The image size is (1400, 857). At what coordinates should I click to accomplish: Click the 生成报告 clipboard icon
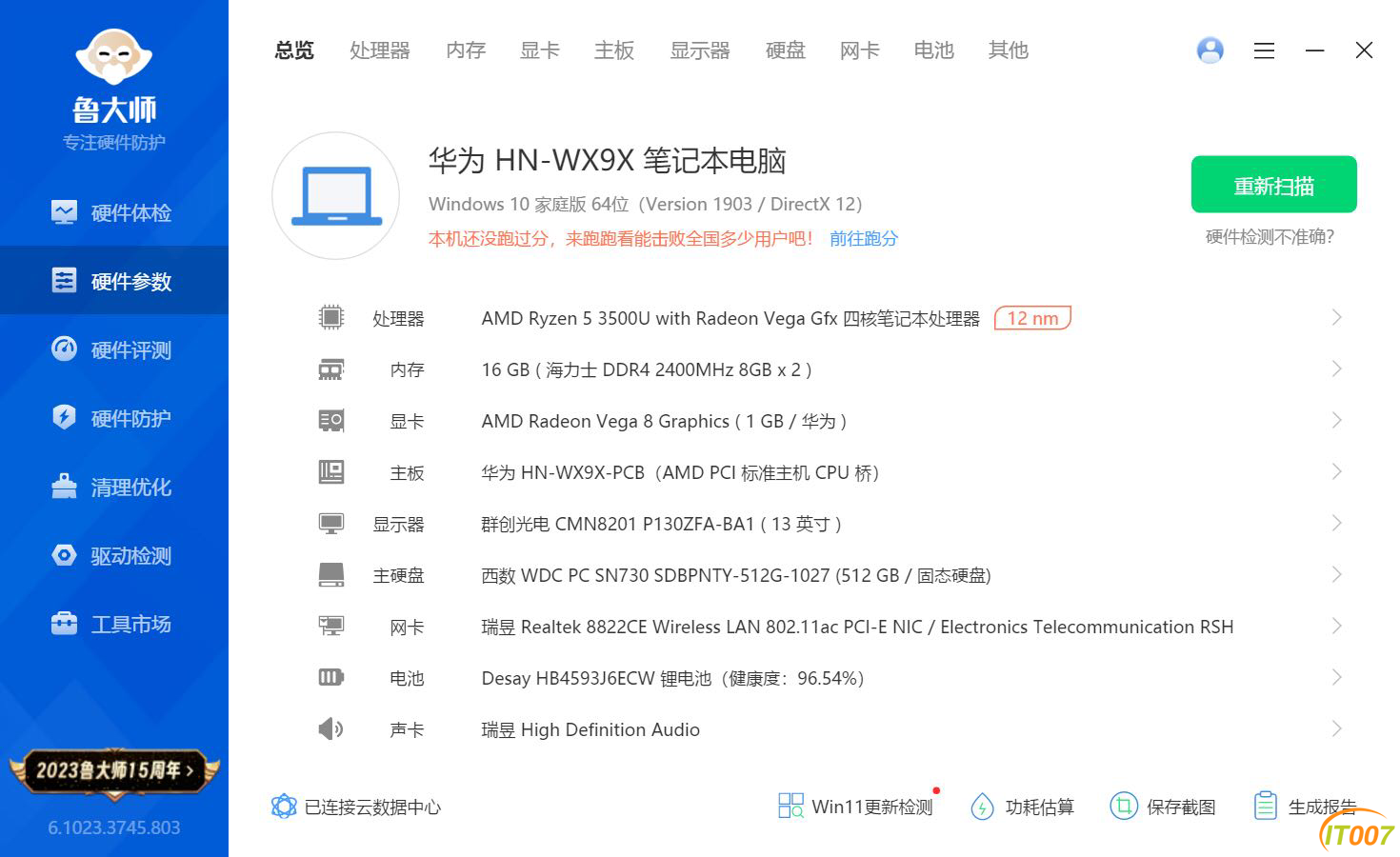(1265, 807)
